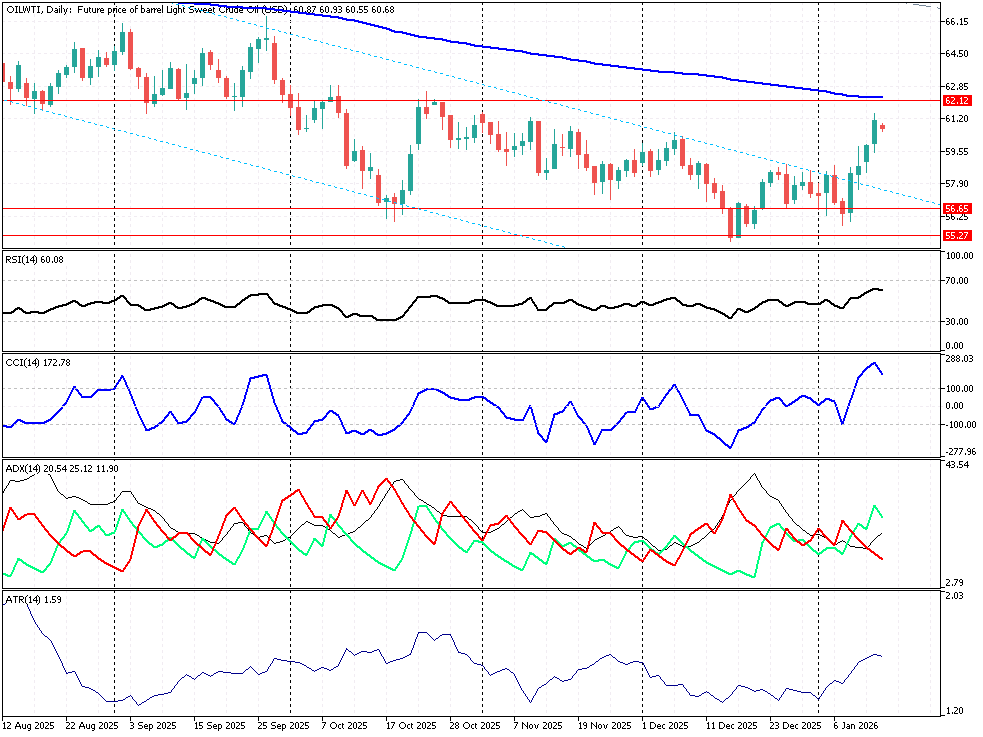Click the 6 Jan 2026 date label

[x=855, y=725]
